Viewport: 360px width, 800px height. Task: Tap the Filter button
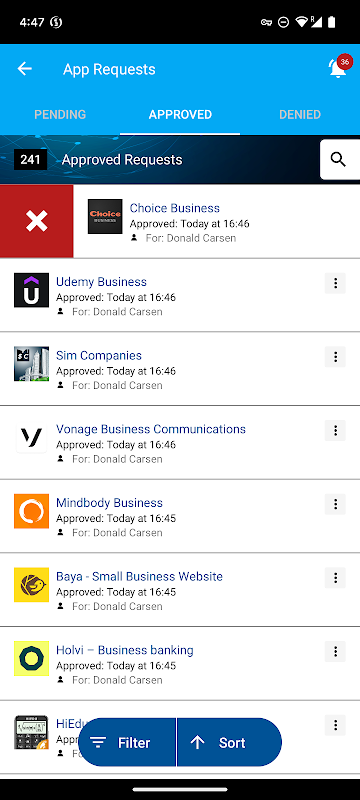pyautogui.click(x=127, y=742)
